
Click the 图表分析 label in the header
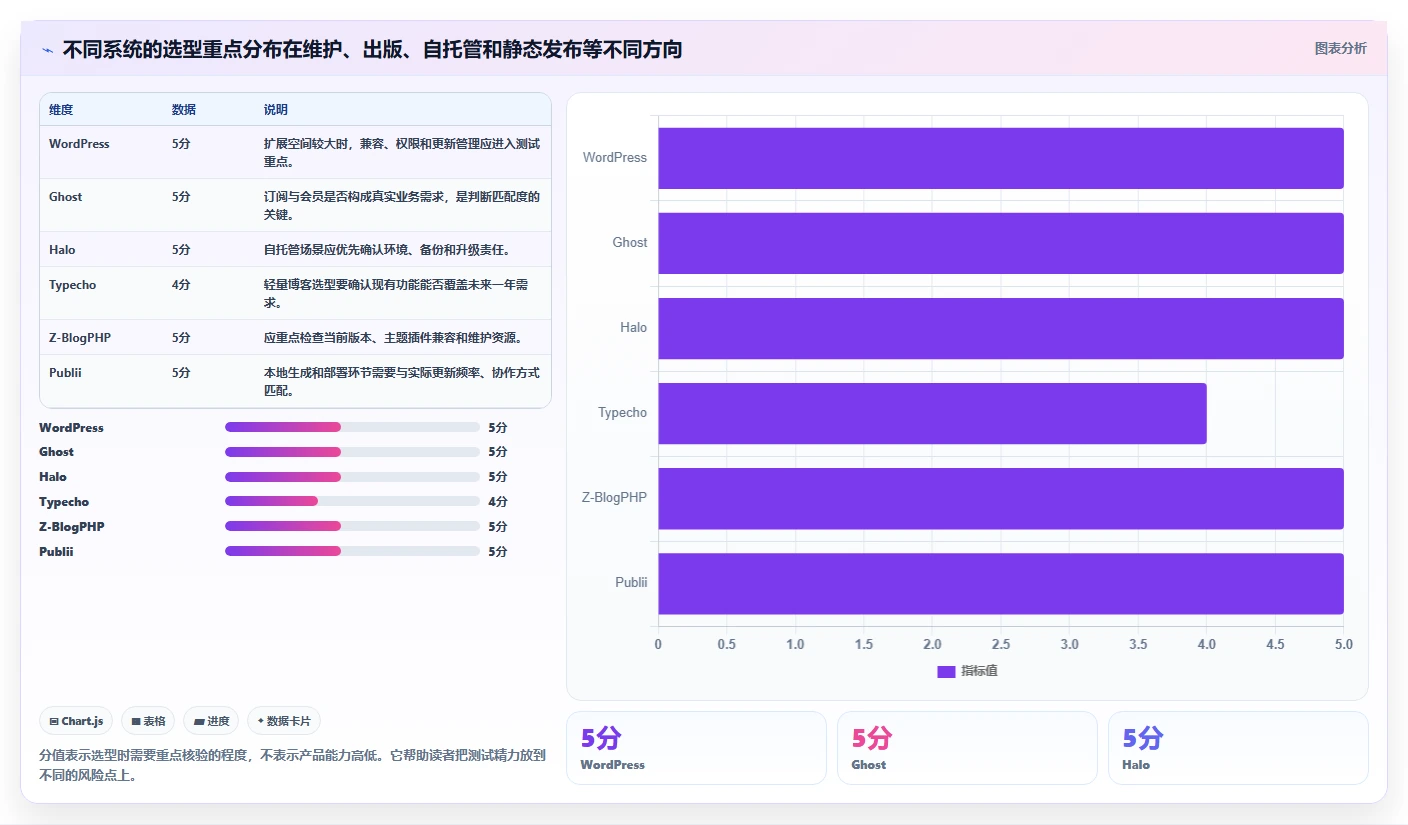click(1340, 49)
